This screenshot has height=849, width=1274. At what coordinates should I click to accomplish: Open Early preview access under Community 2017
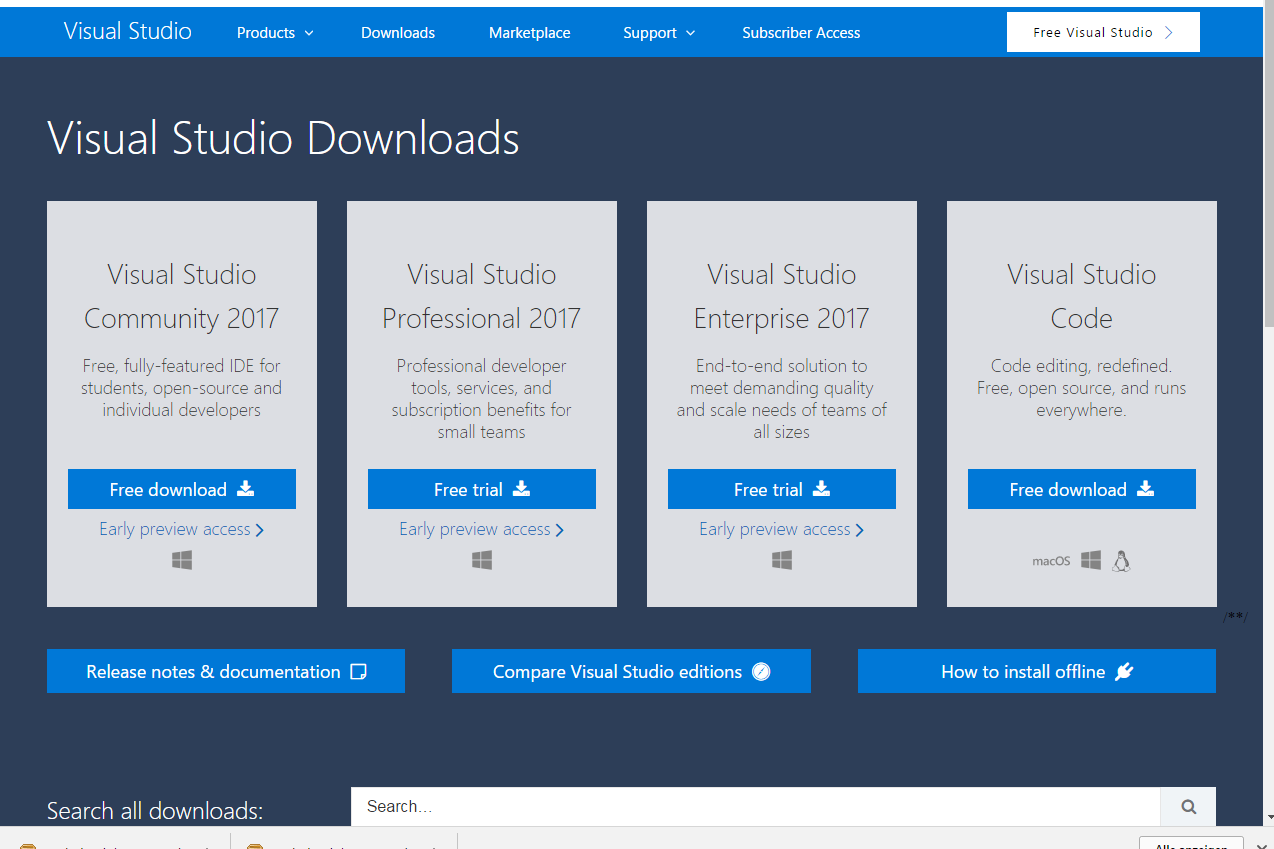point(181,529)
